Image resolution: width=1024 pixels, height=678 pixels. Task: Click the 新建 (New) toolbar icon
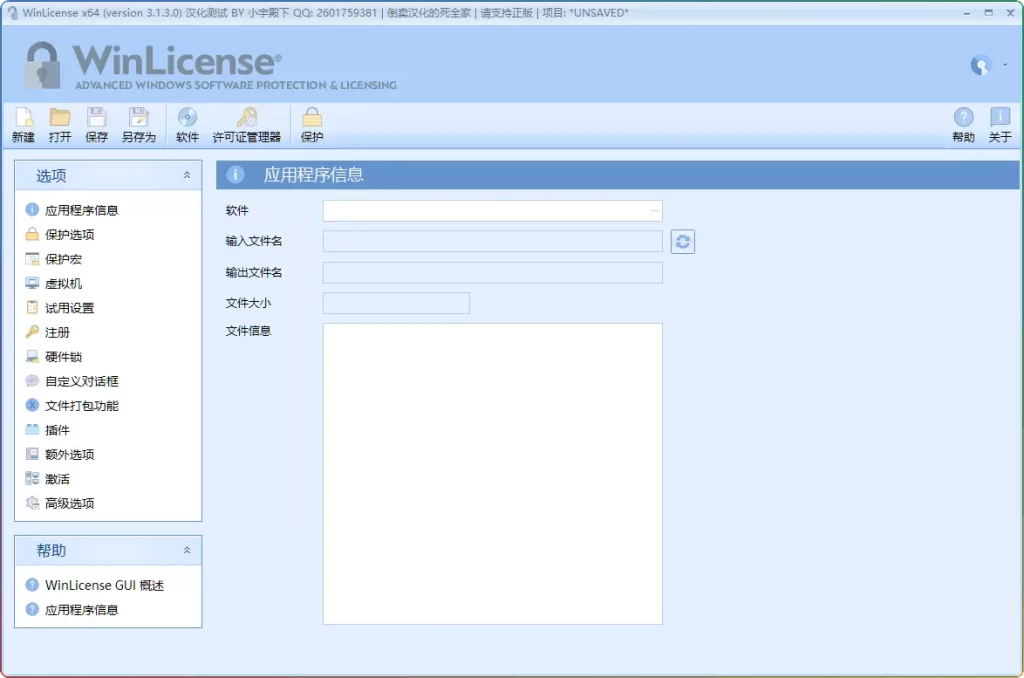[x=24, y=125]
